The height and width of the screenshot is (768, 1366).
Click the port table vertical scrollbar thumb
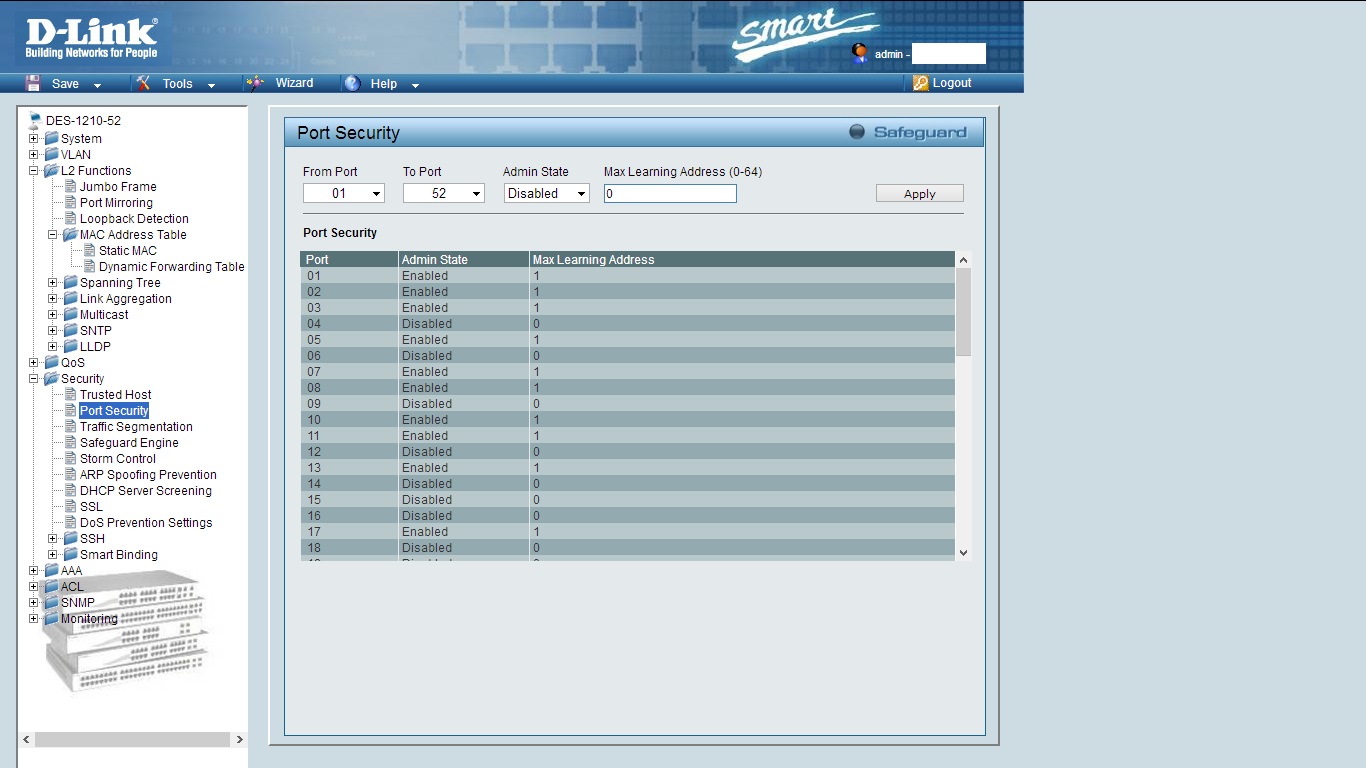tap(963, 312)
